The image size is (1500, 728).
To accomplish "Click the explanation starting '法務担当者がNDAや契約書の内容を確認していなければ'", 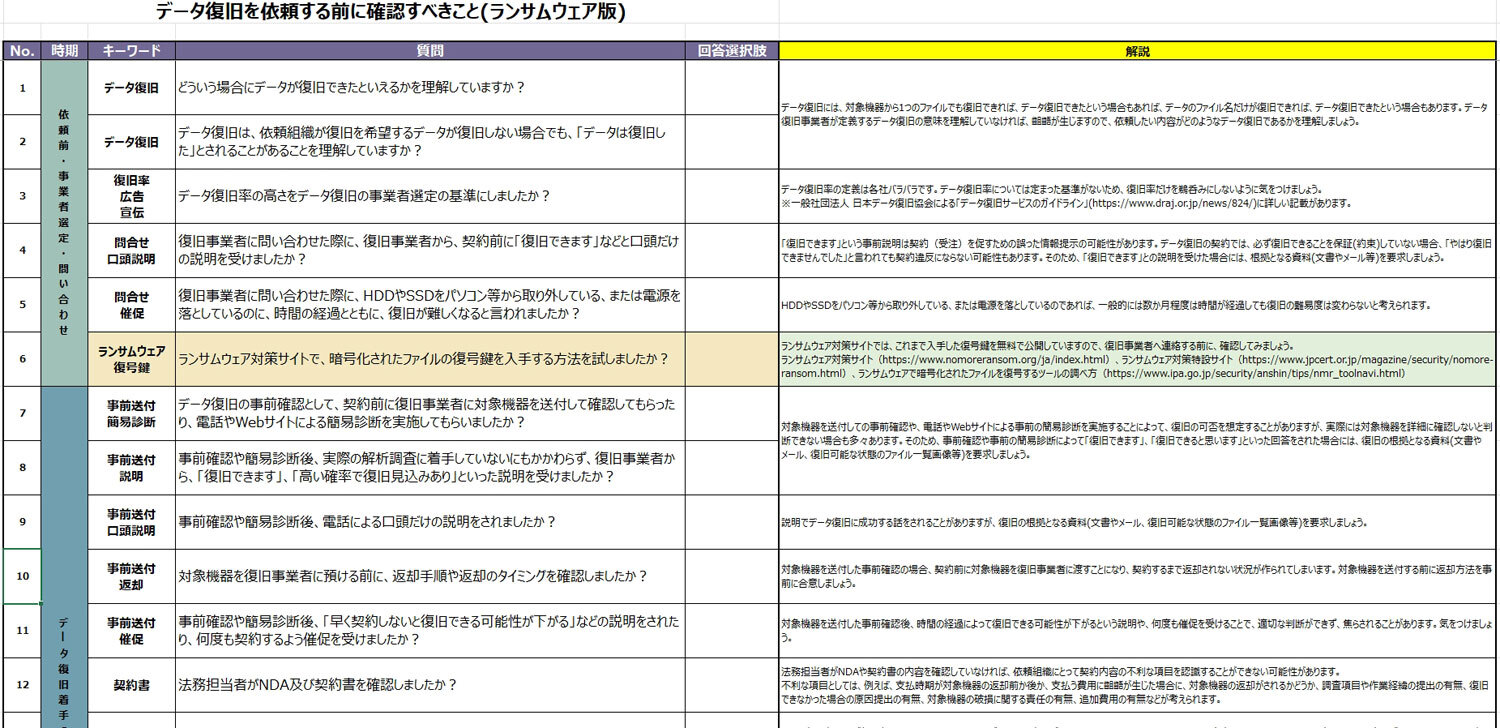I will tap(1139, 685).
